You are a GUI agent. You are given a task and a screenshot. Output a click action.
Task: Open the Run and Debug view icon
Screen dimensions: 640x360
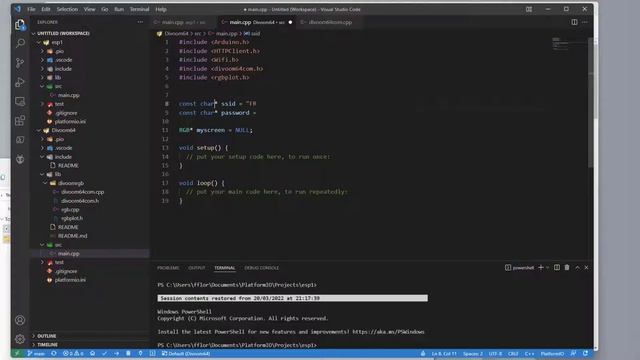(20, 82)
